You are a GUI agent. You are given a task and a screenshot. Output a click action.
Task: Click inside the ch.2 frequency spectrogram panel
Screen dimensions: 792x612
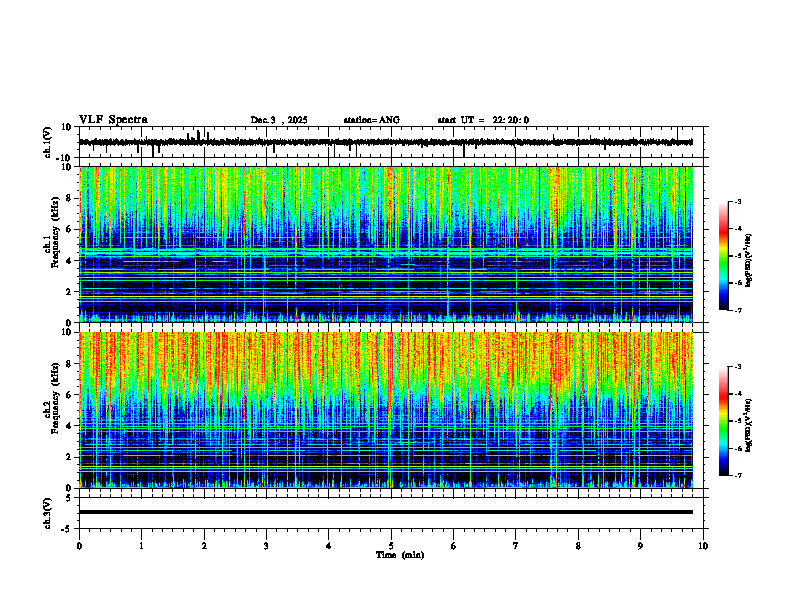click(x=386, y=410)
